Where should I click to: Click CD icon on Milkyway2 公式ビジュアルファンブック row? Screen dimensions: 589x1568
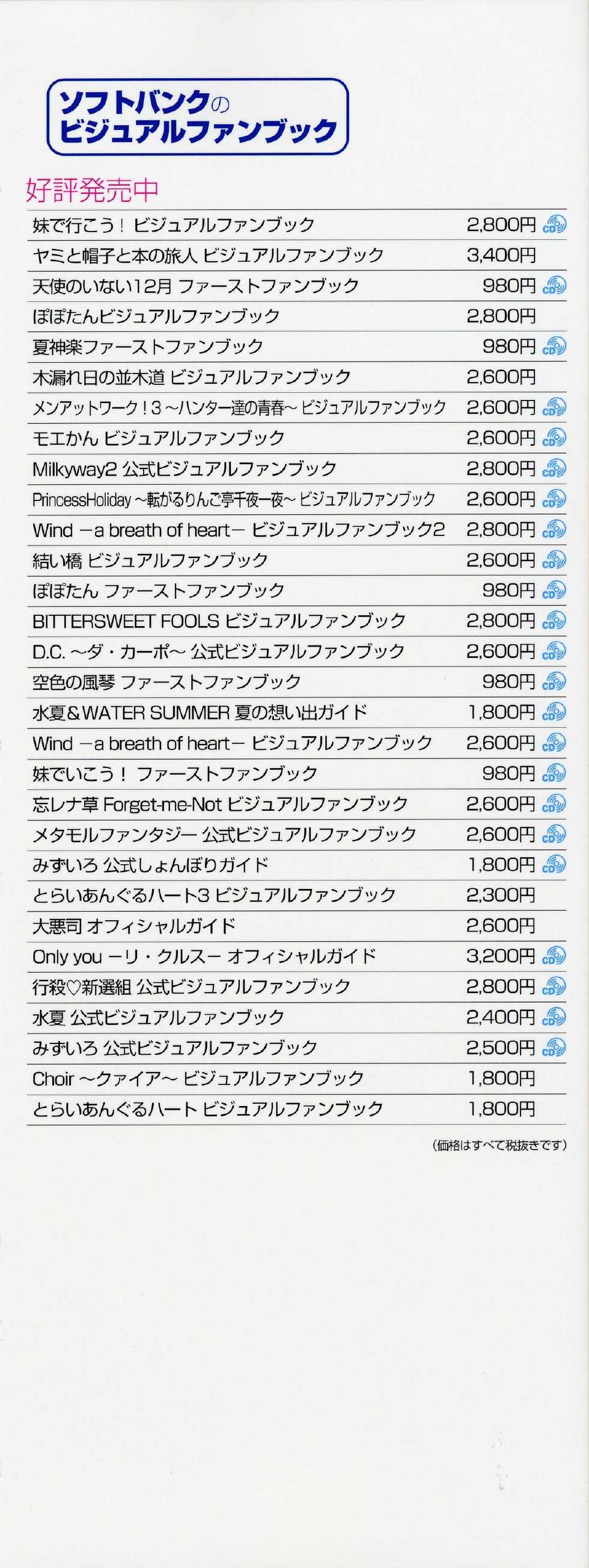point(554,468)
